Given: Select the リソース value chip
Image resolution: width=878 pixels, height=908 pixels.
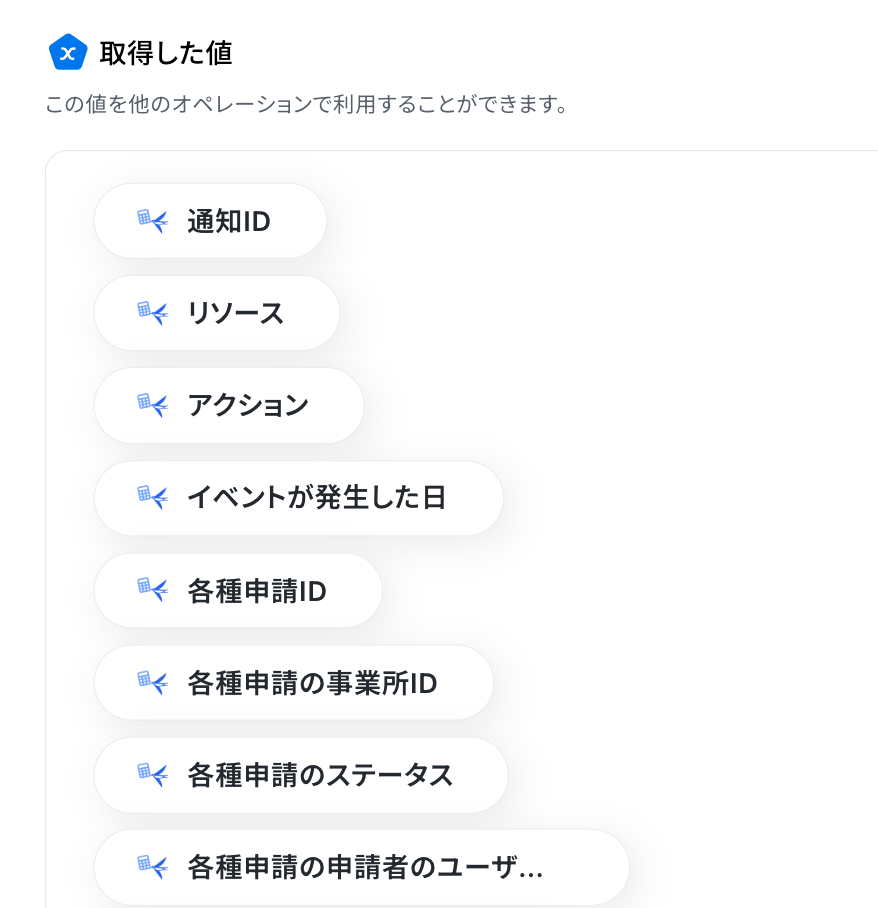Looking at the screenshot, I should [x=217, y=313].
